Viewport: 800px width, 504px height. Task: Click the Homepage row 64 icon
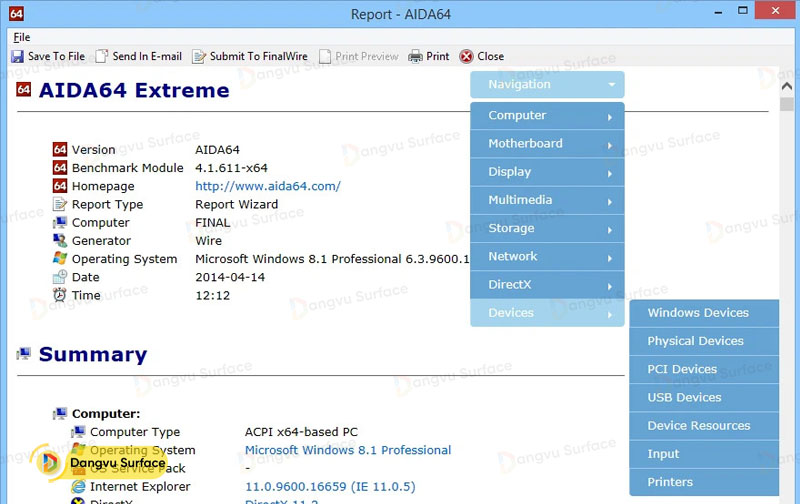(x=60, y=186)
